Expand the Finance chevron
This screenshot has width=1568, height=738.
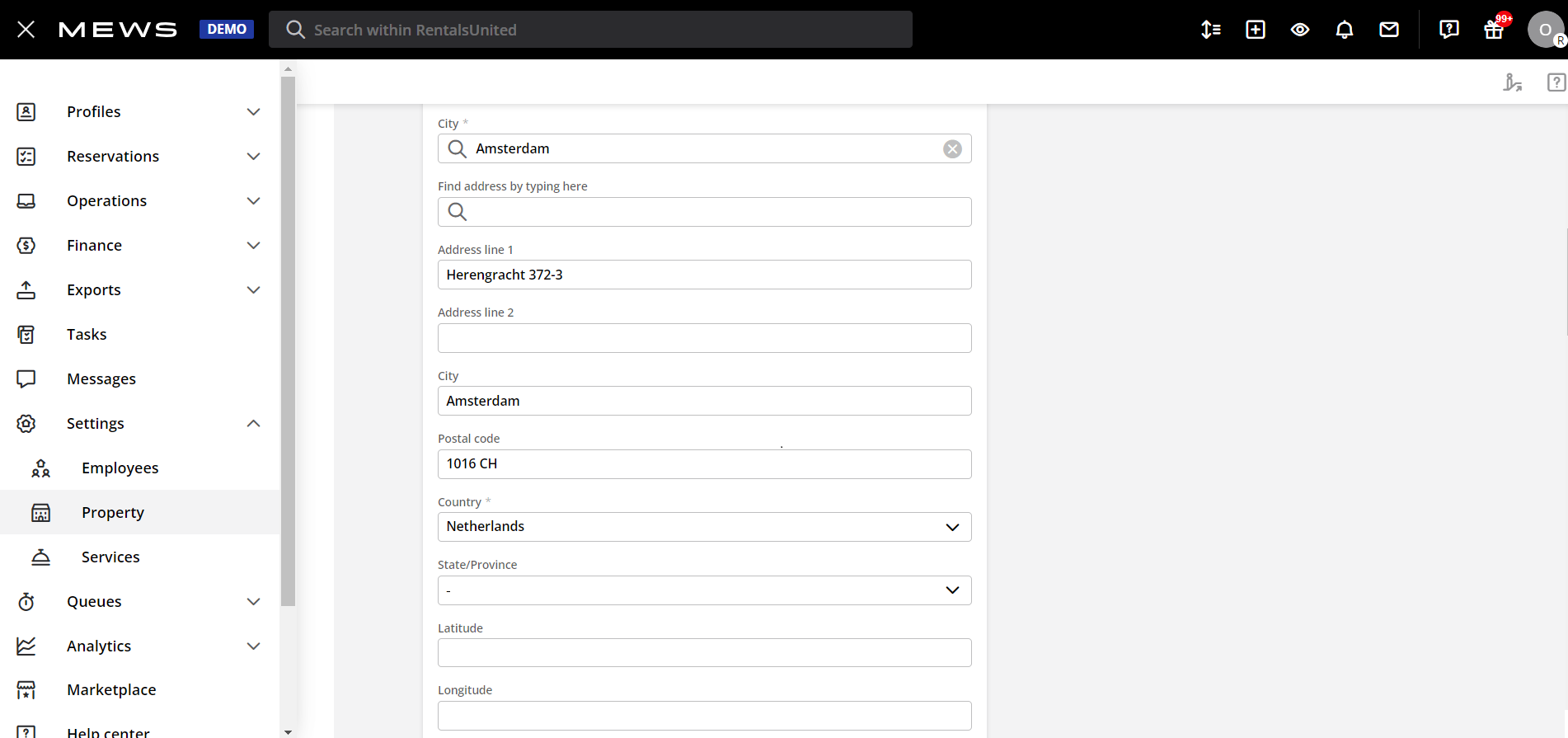tap(254, 245)
